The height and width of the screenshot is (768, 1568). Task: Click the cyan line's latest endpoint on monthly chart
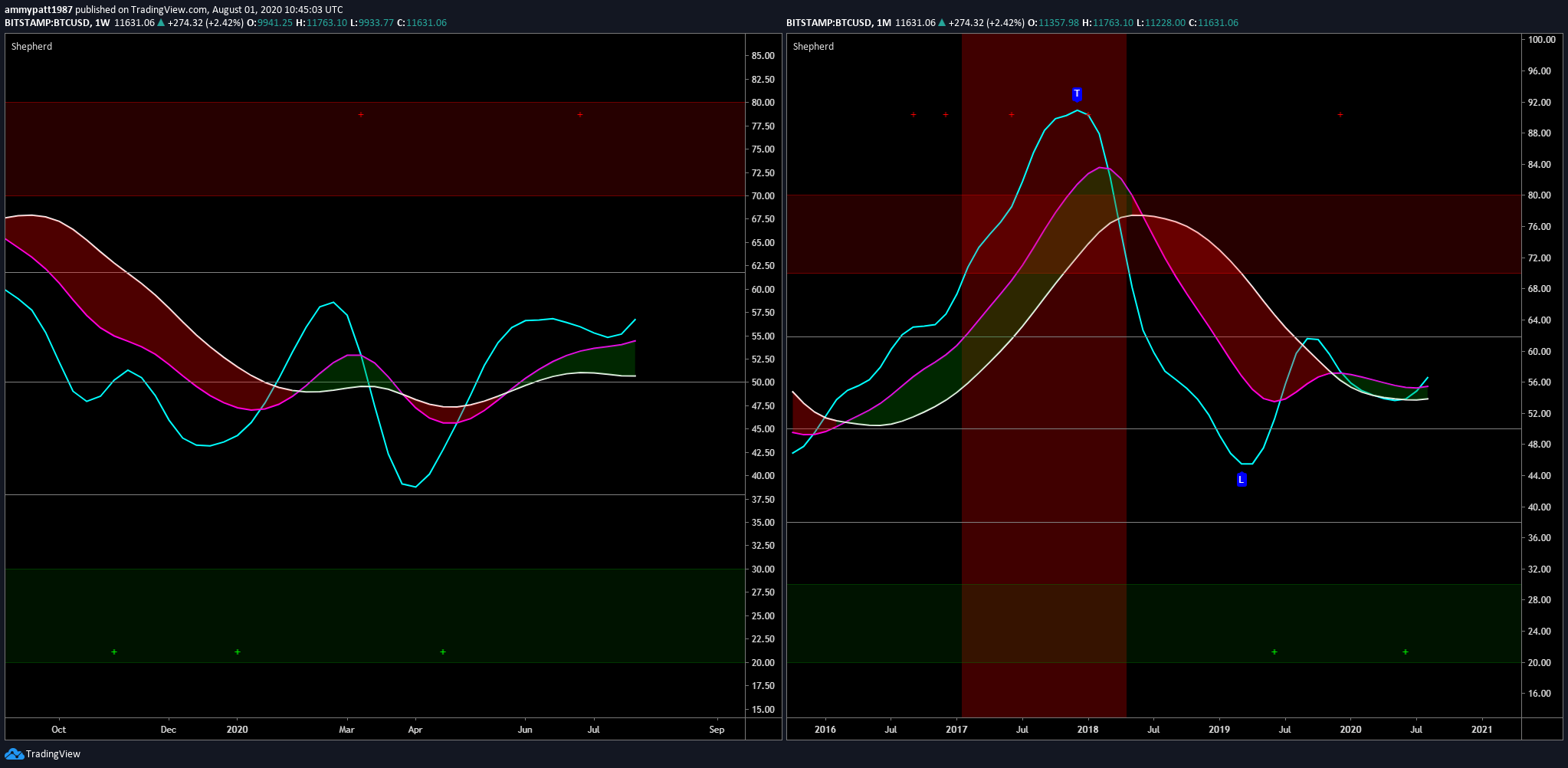[x=1428, y=377]
